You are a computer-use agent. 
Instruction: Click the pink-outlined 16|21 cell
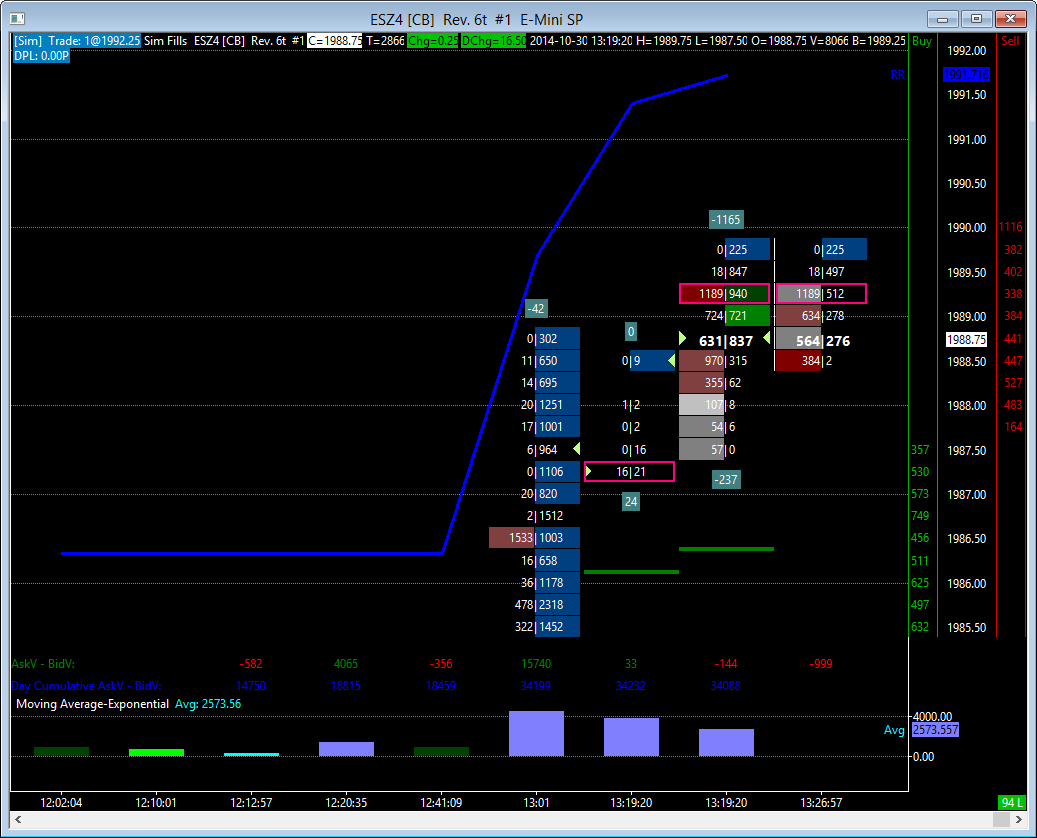click(630, 472)
